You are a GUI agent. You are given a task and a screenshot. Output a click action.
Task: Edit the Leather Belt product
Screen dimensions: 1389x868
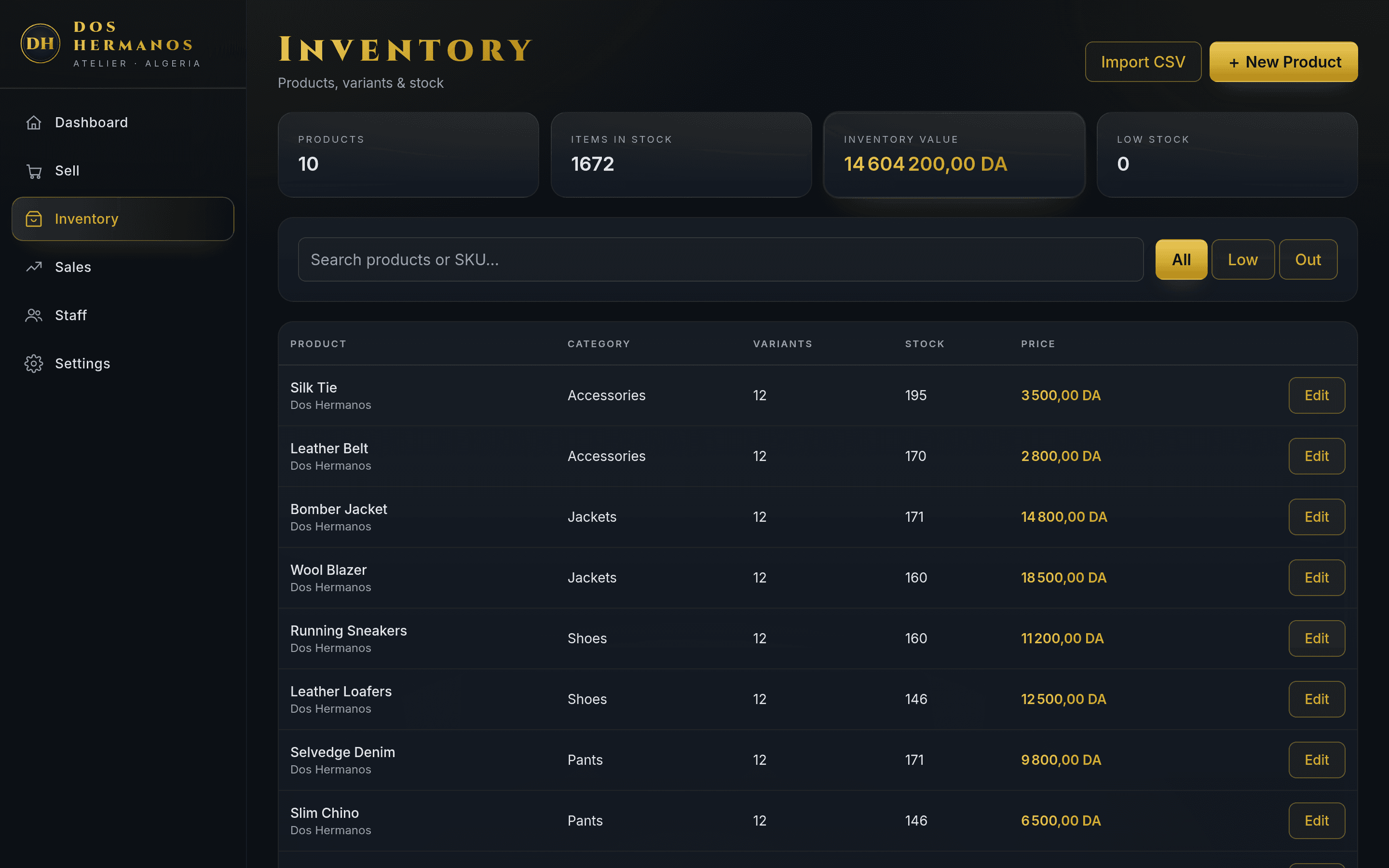pos(1317,456)
